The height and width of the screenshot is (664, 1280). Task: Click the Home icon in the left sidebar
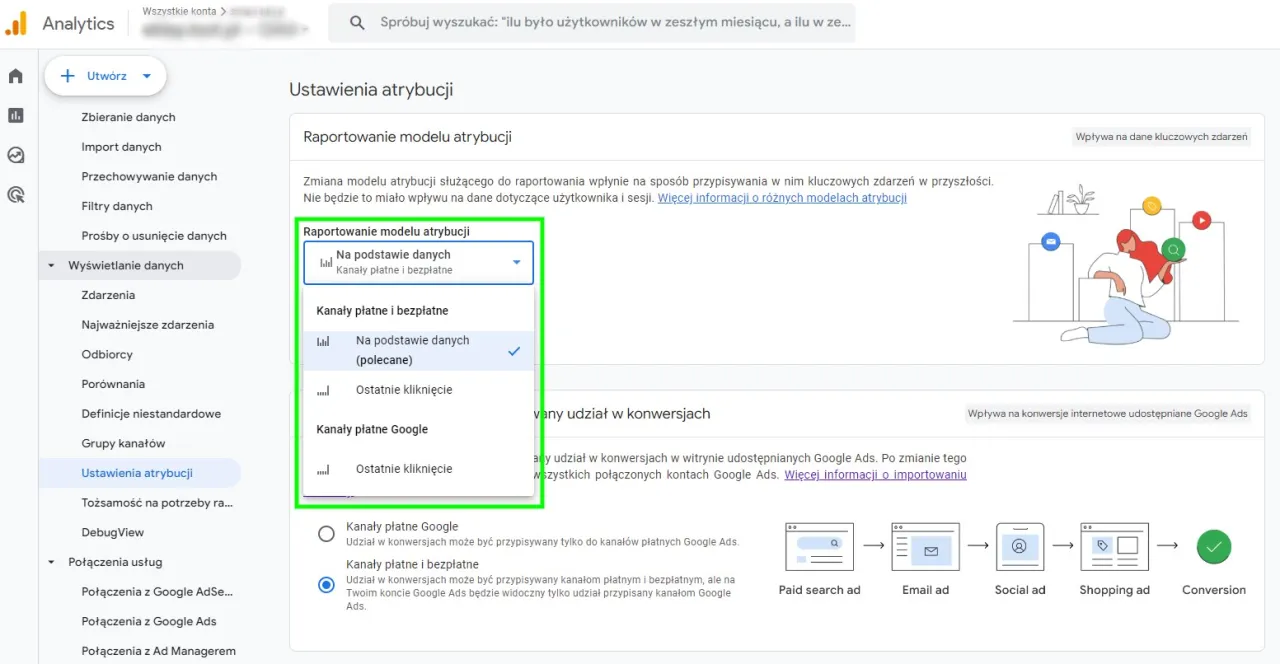pos(15,75)
